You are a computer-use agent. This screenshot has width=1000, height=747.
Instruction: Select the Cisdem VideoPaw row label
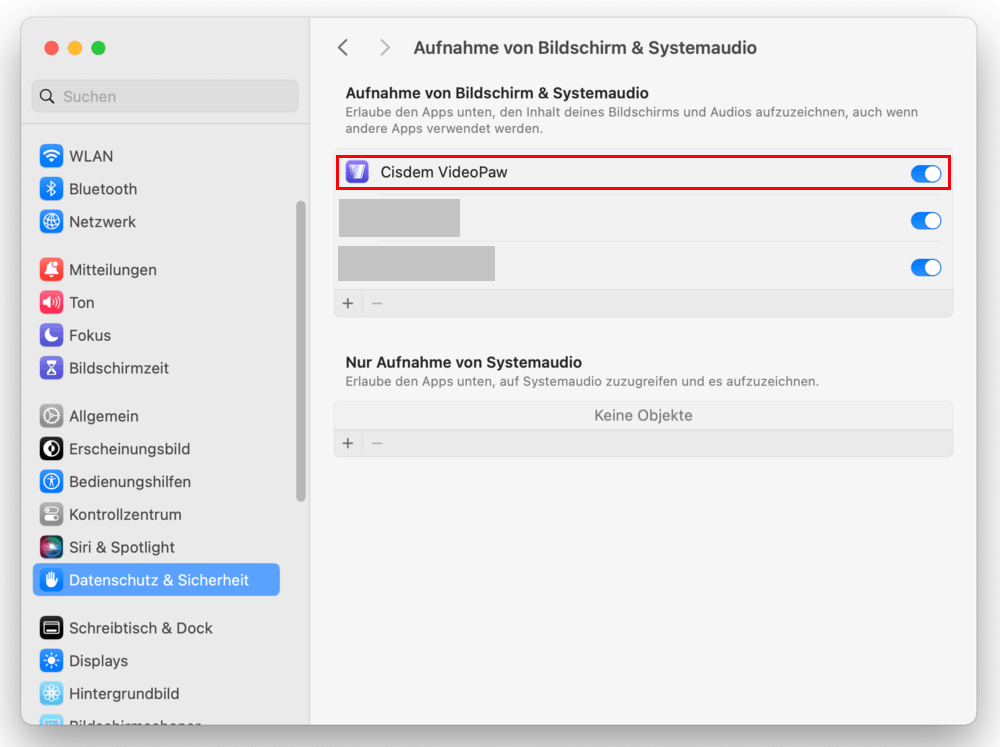444,172
